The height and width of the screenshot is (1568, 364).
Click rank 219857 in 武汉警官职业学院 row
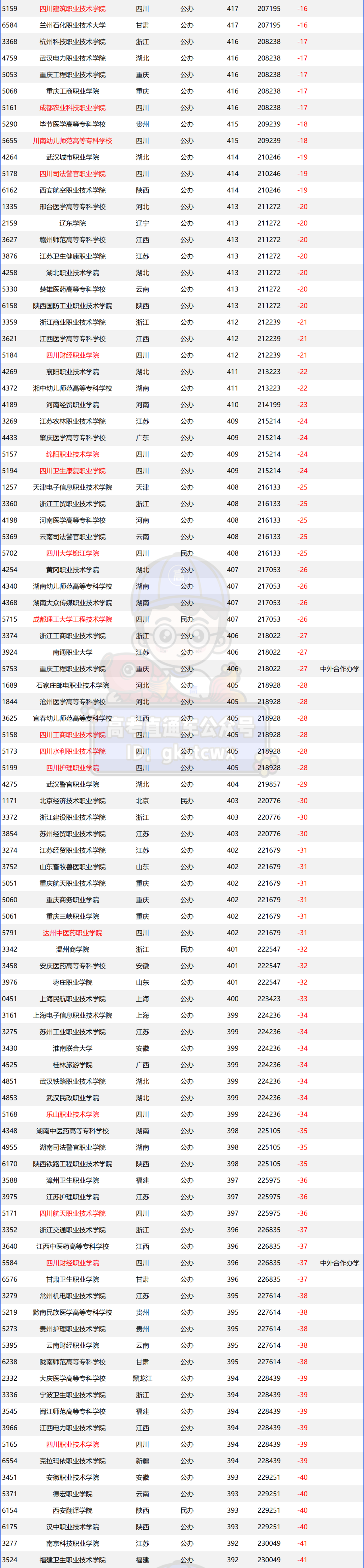point(269,784)
